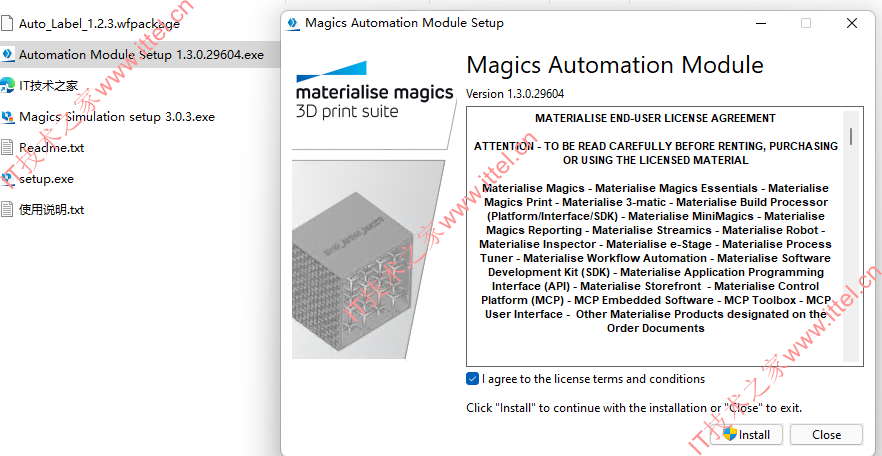Select the 使用说明.txt file name

(52, 210)
